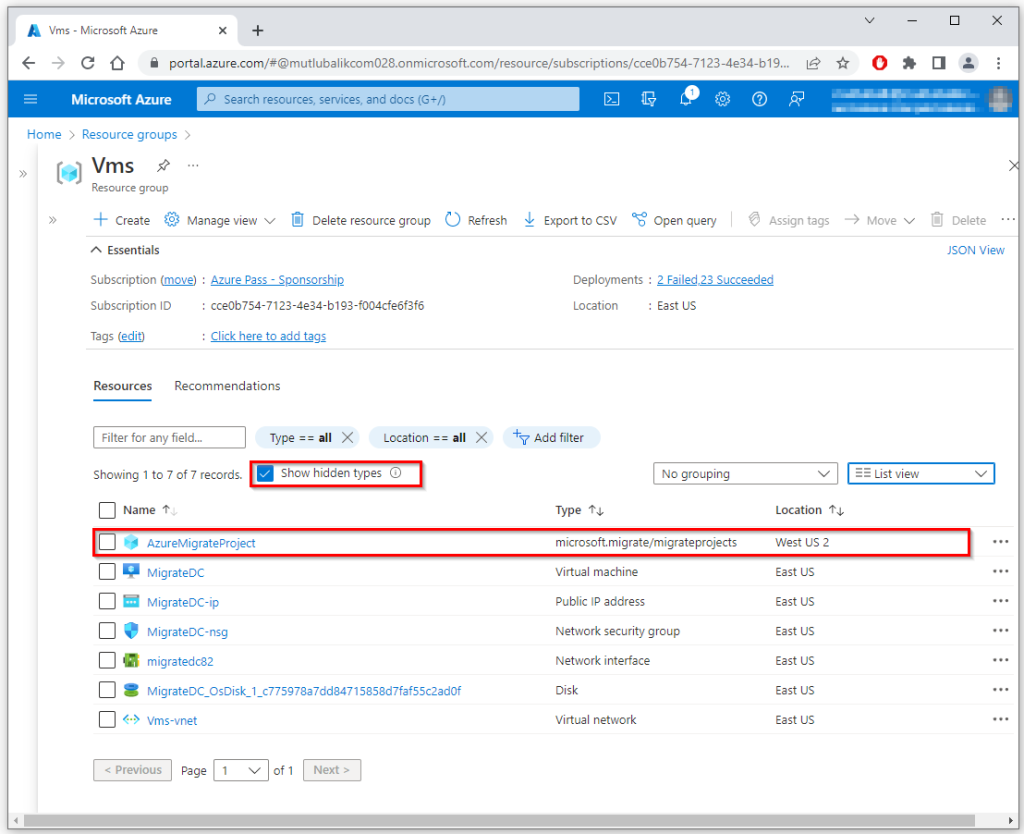Click the MigrateDC-nsg shield icon

131,631
